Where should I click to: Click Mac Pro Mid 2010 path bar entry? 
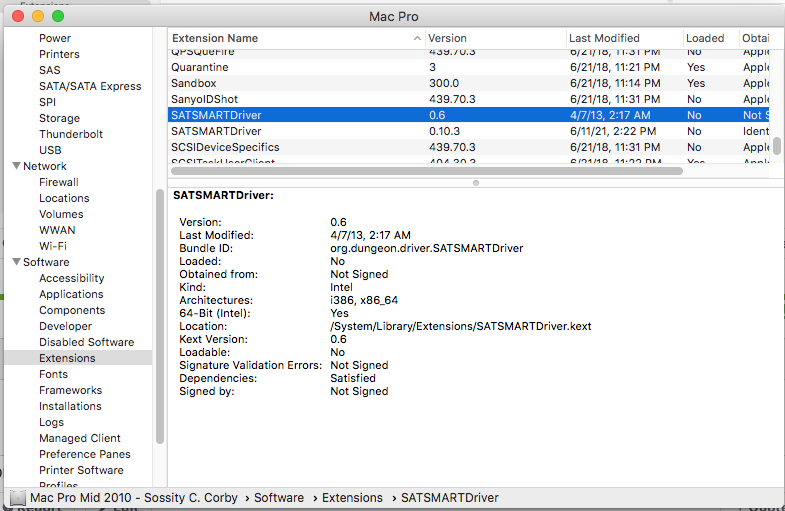pos(134,498)
